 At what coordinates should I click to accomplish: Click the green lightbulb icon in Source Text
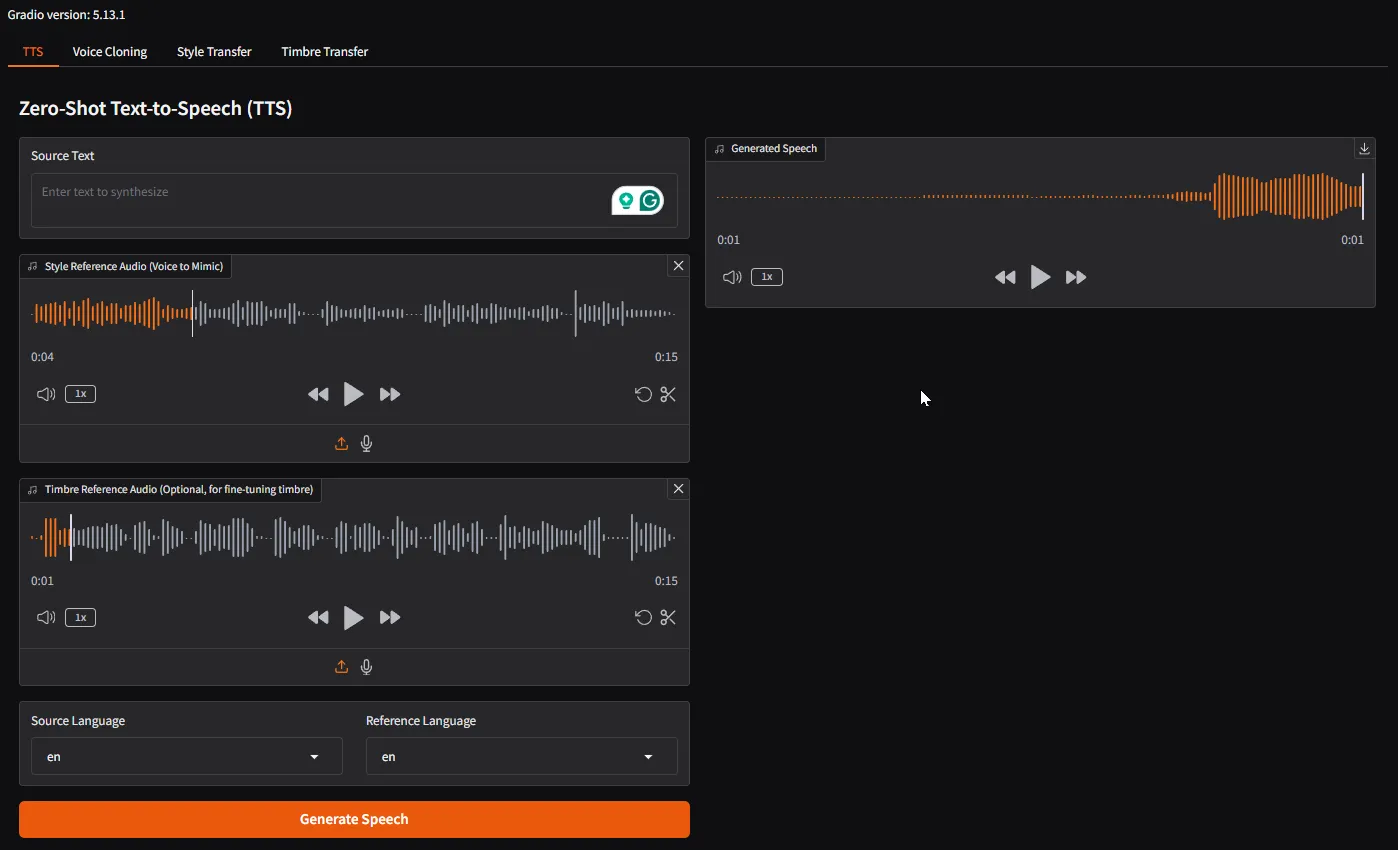pos(626,201)
